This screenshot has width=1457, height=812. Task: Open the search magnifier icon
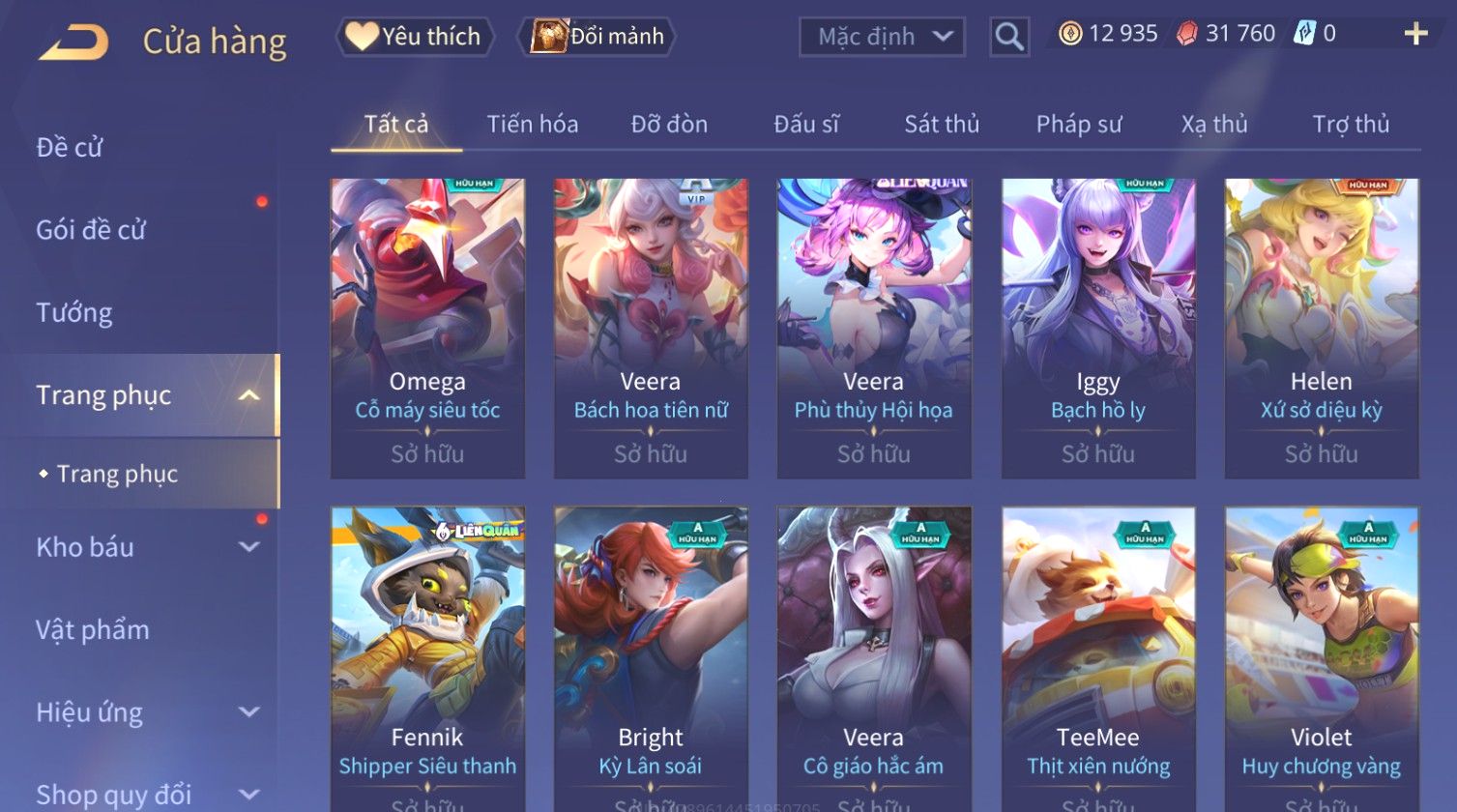click(1009, 37)
